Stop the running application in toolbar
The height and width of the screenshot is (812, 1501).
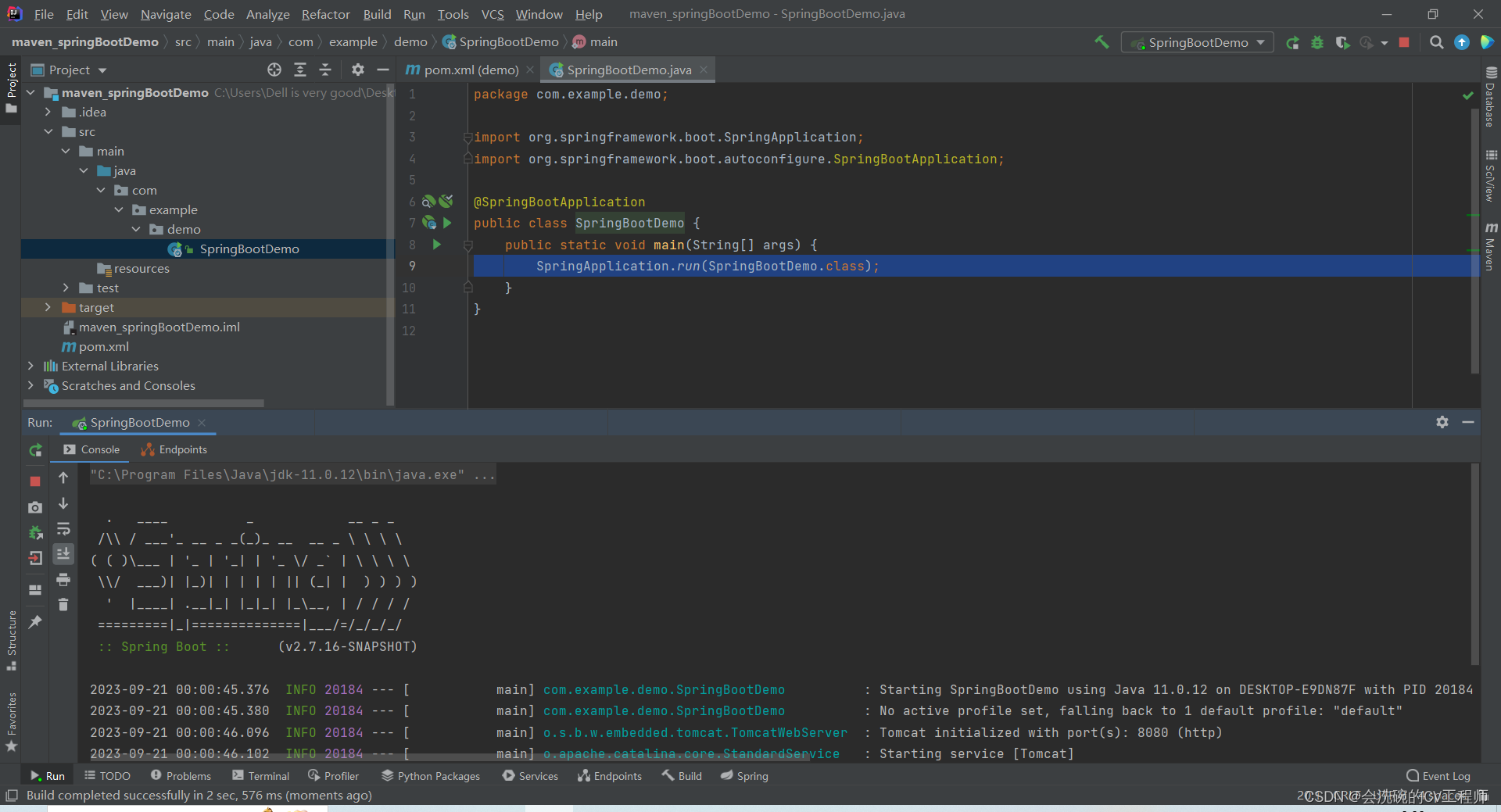(1404, 42)
